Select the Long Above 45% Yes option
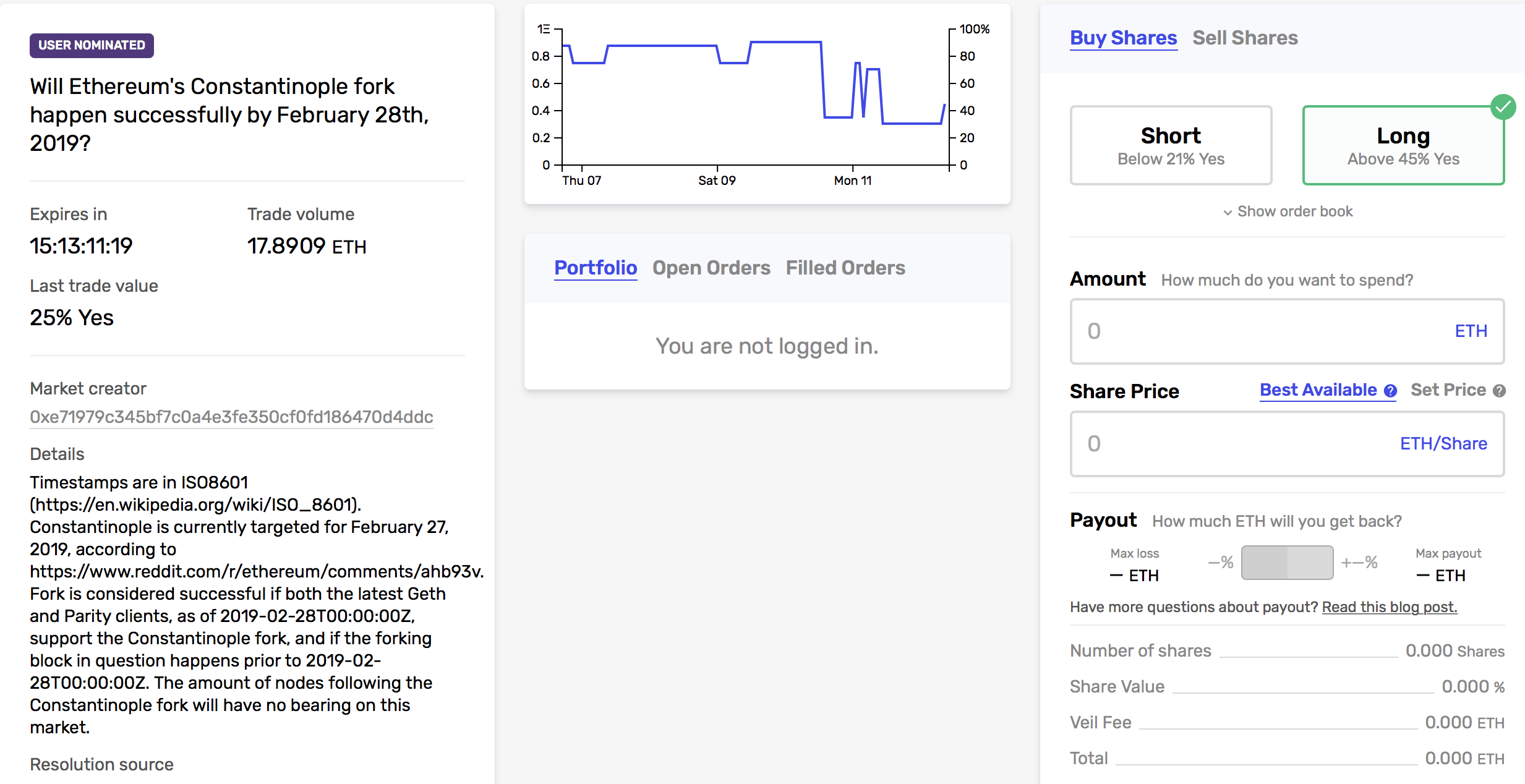The width and height of the screenshot is (1525, 784). pyautogui.click(x=1403, y=145)
